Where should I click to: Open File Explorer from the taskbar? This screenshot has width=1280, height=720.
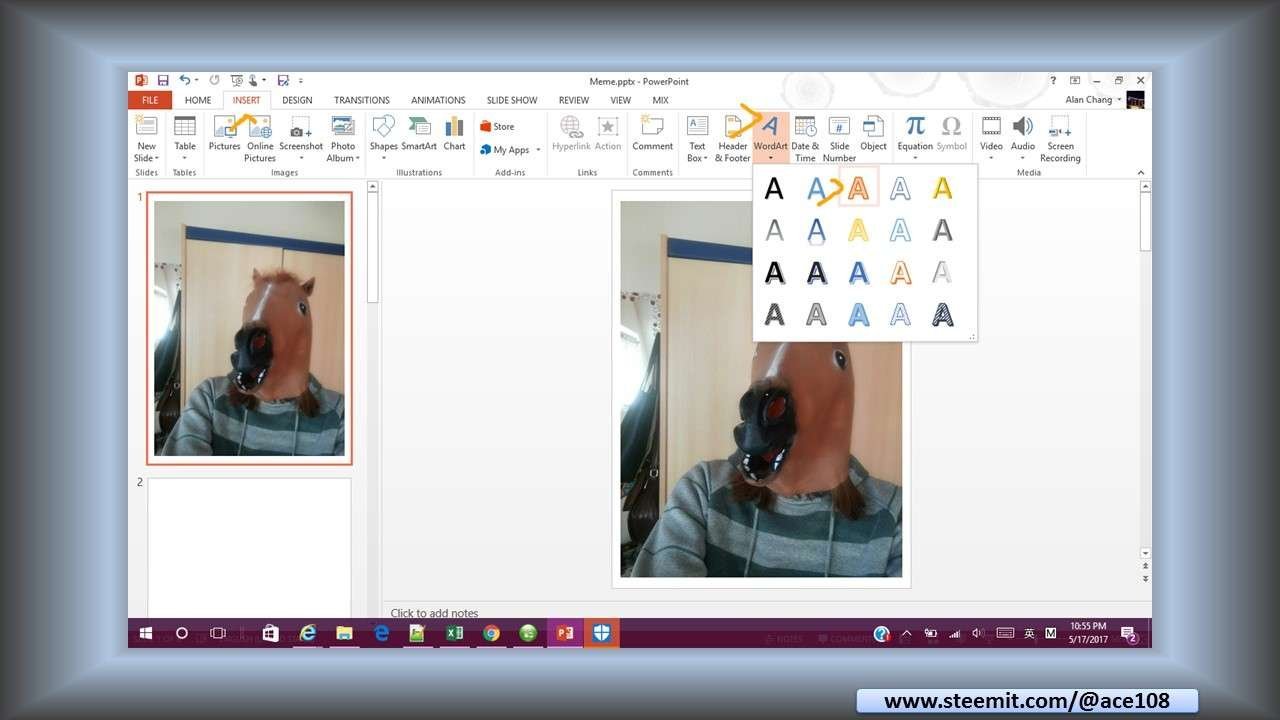pyautogui.click(x=344, y=633)
